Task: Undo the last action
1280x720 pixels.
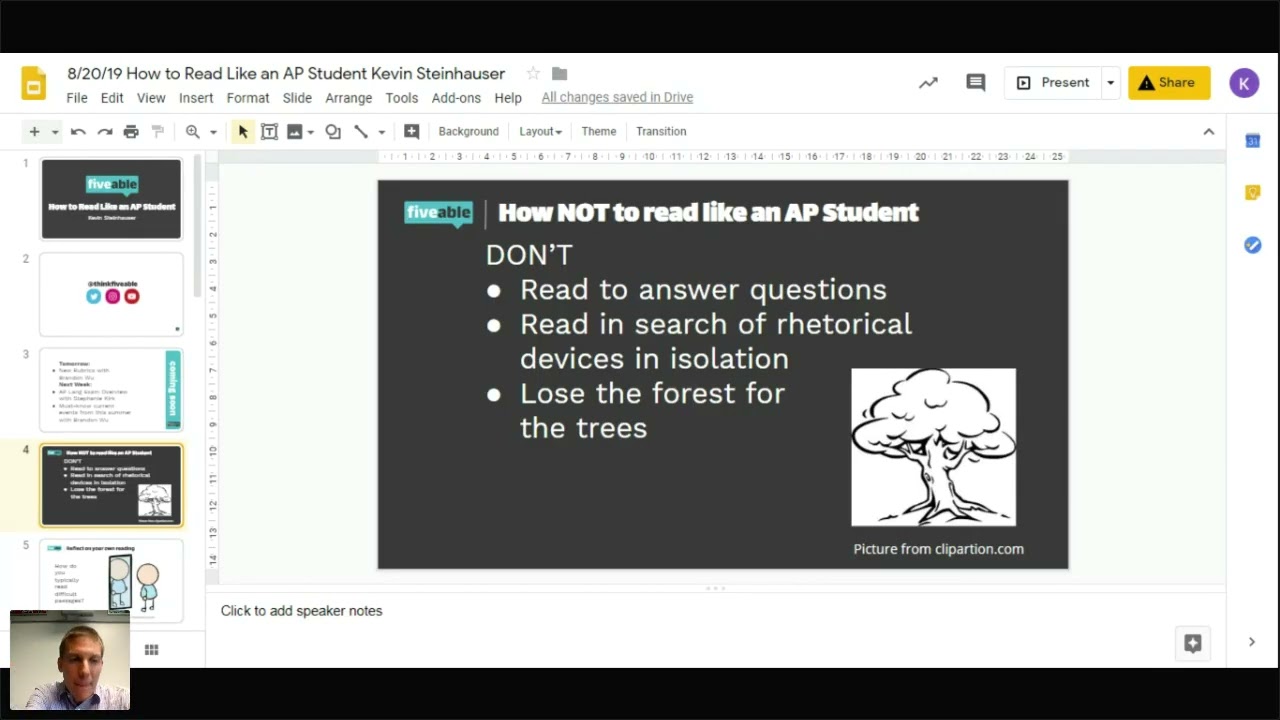Action: pos(78,131)
